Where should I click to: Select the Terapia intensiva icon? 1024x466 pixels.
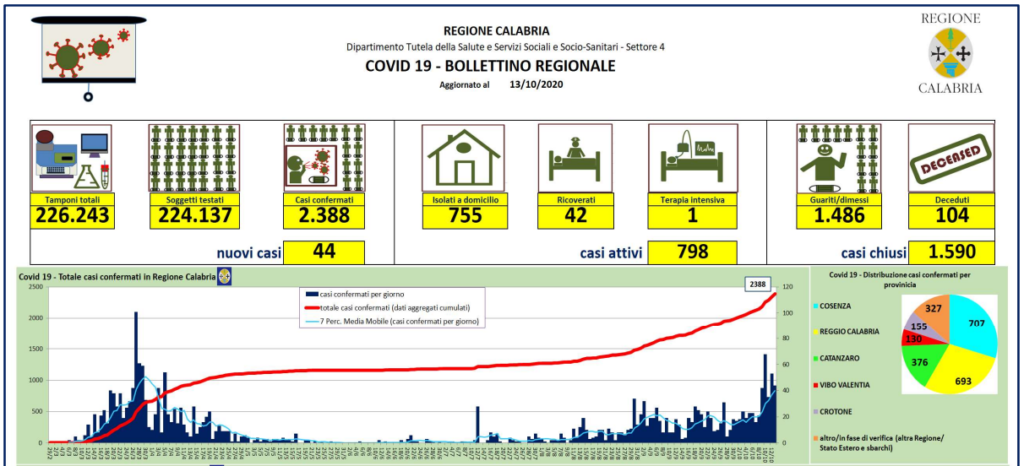tap(692, 158)
